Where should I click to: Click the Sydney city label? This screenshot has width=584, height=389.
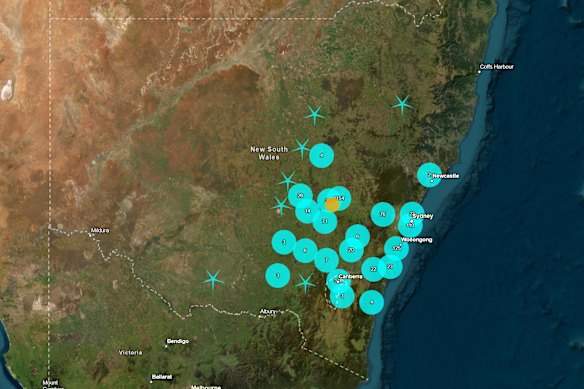(x=423, y=216)
